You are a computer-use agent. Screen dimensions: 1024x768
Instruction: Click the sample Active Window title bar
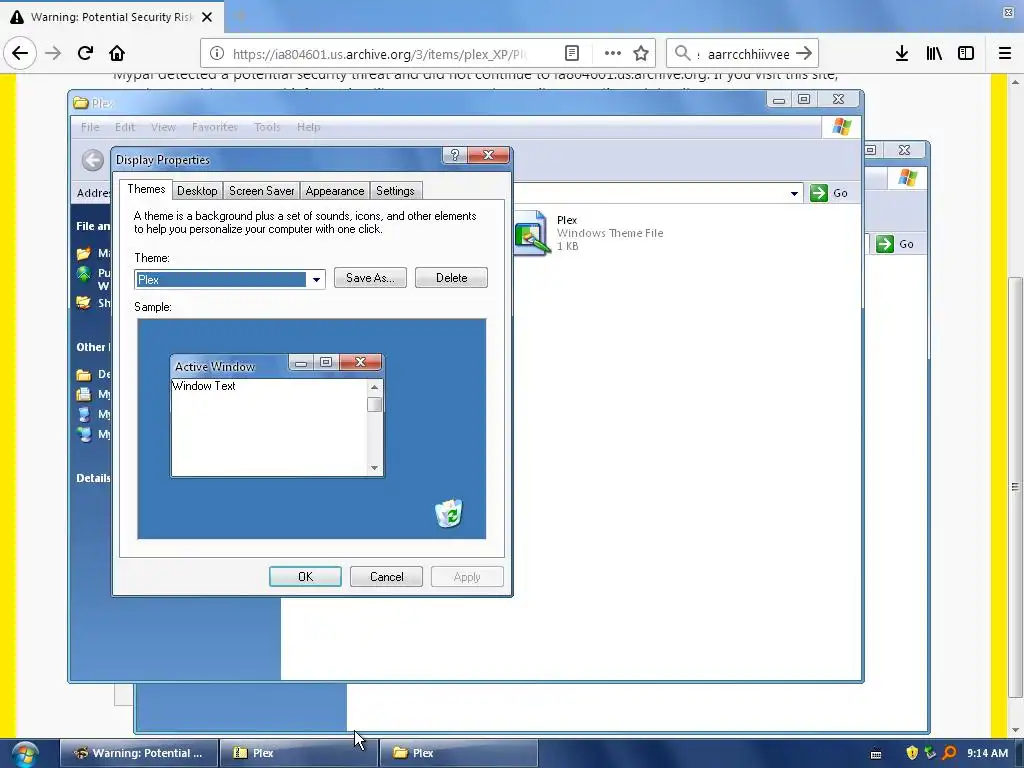229,366
